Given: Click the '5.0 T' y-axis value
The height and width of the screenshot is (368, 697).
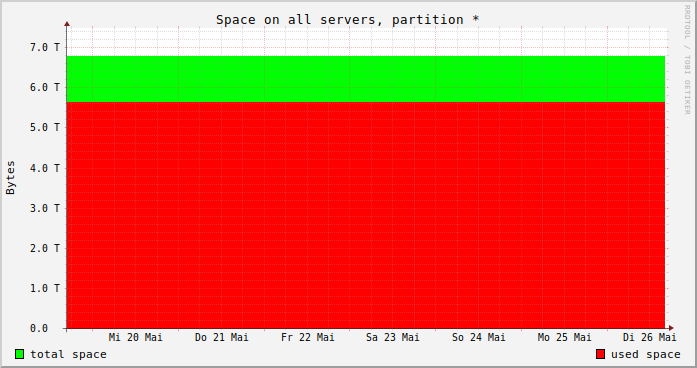Looking at the screenshot, I should pos(44,128).
